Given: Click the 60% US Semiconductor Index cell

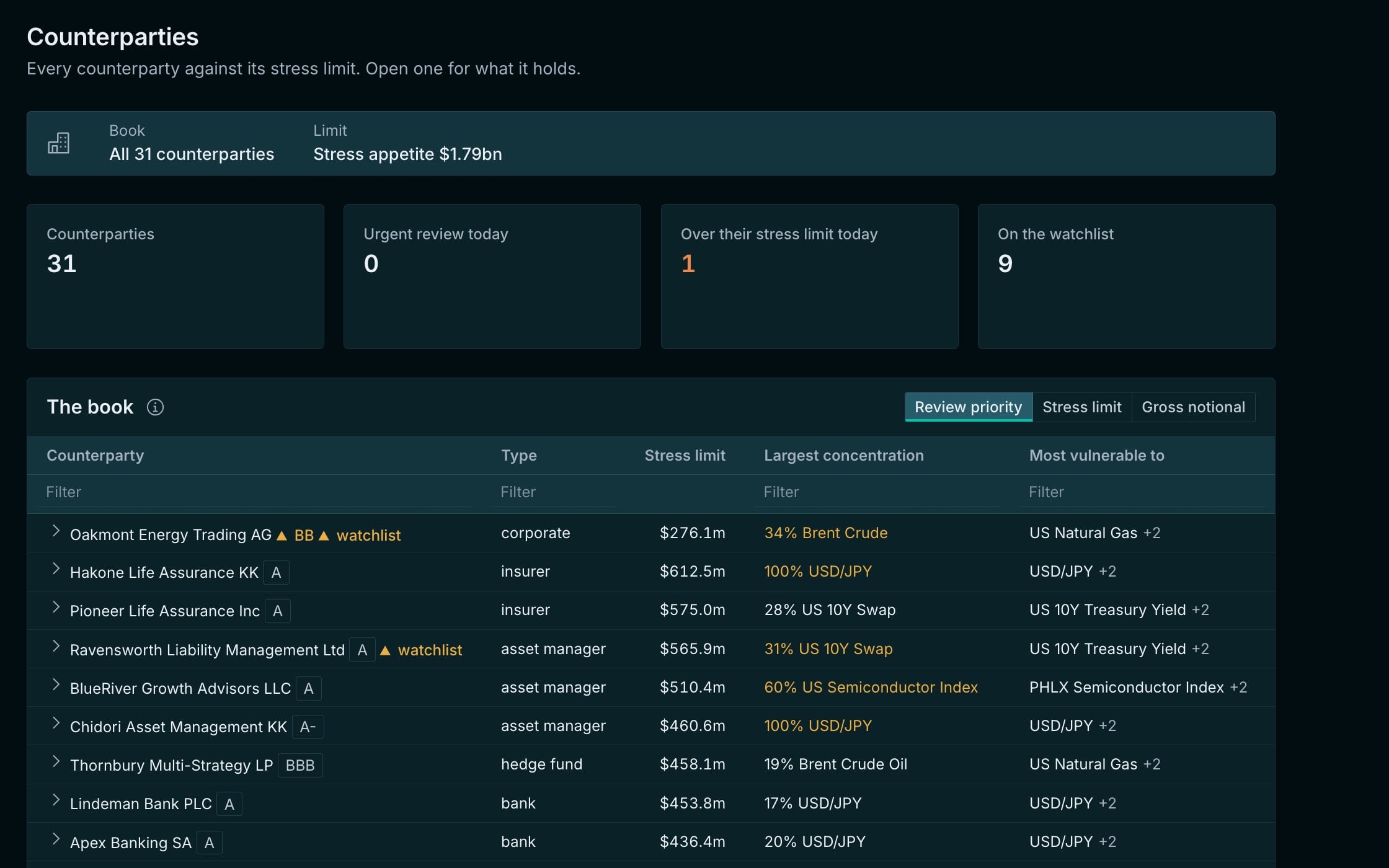Looking at the screenshot, I should click(871, 688).
